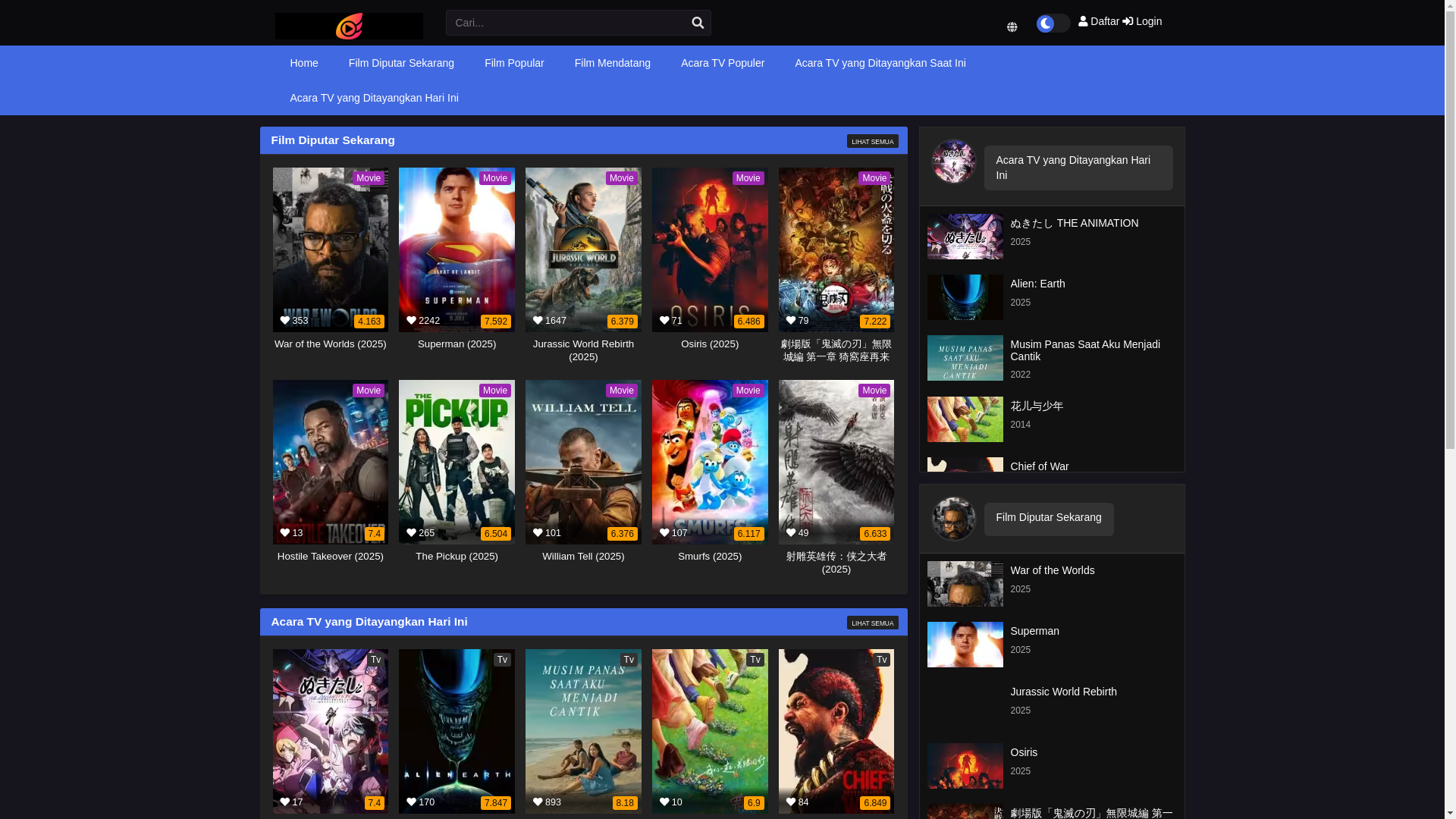Click sidebar Osiris thumbnail
Viewport: 1456px width, 819px height.
[x=965, y=766]
